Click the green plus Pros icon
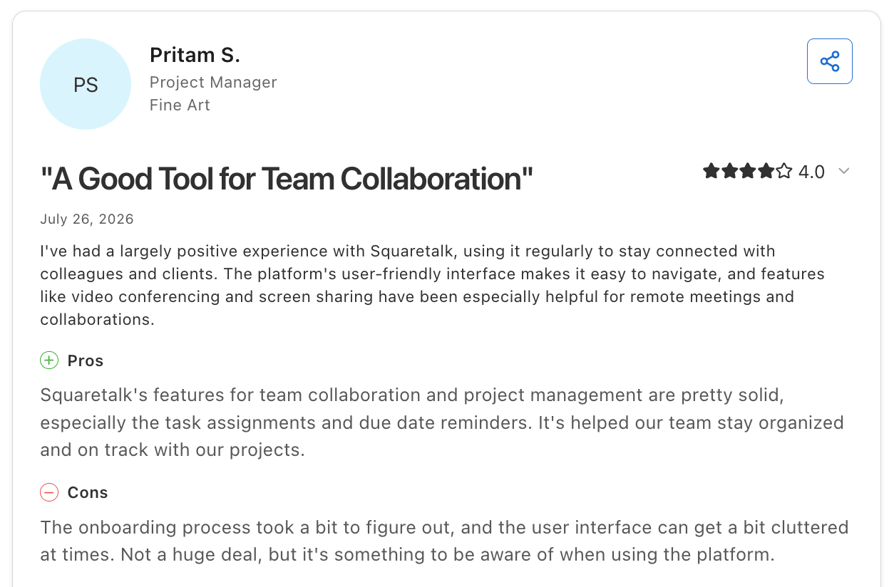 (49, 360)
